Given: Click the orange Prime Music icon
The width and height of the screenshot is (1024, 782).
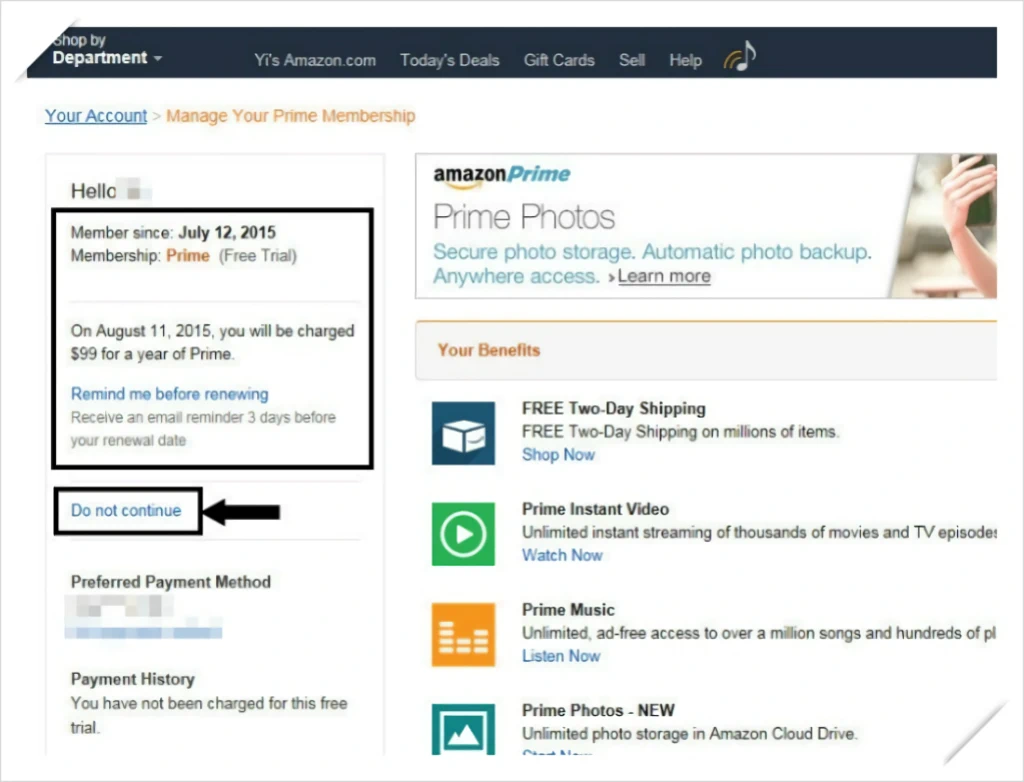Looking at the screenshot, I should click(x=463, y=634).
